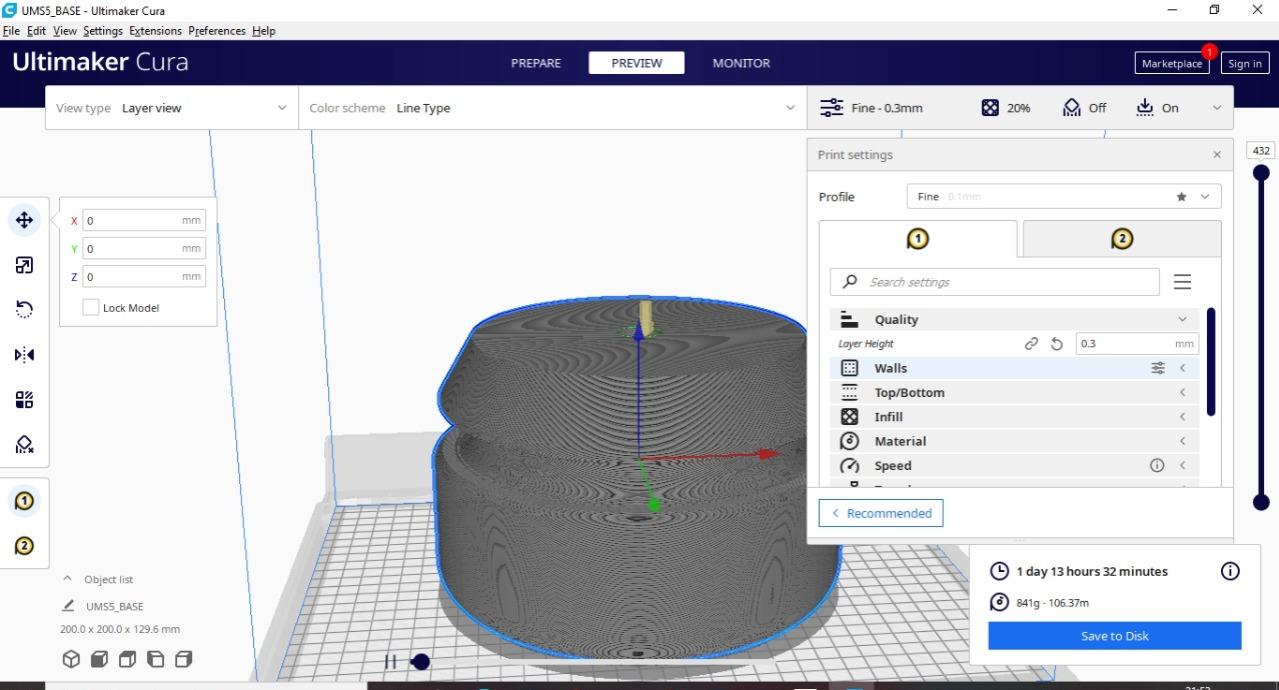This screenshot has width=1279, height=690.
Task: Open the Color scheme dropdown
Action: pyautogui.click(x=552, y=108)
